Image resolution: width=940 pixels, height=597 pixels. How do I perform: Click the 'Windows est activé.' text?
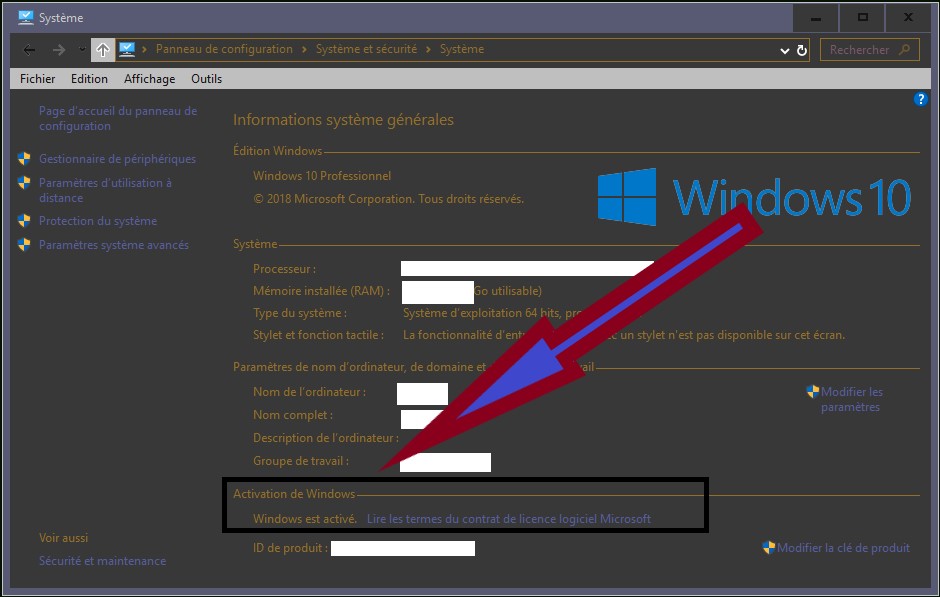point(305,518)
